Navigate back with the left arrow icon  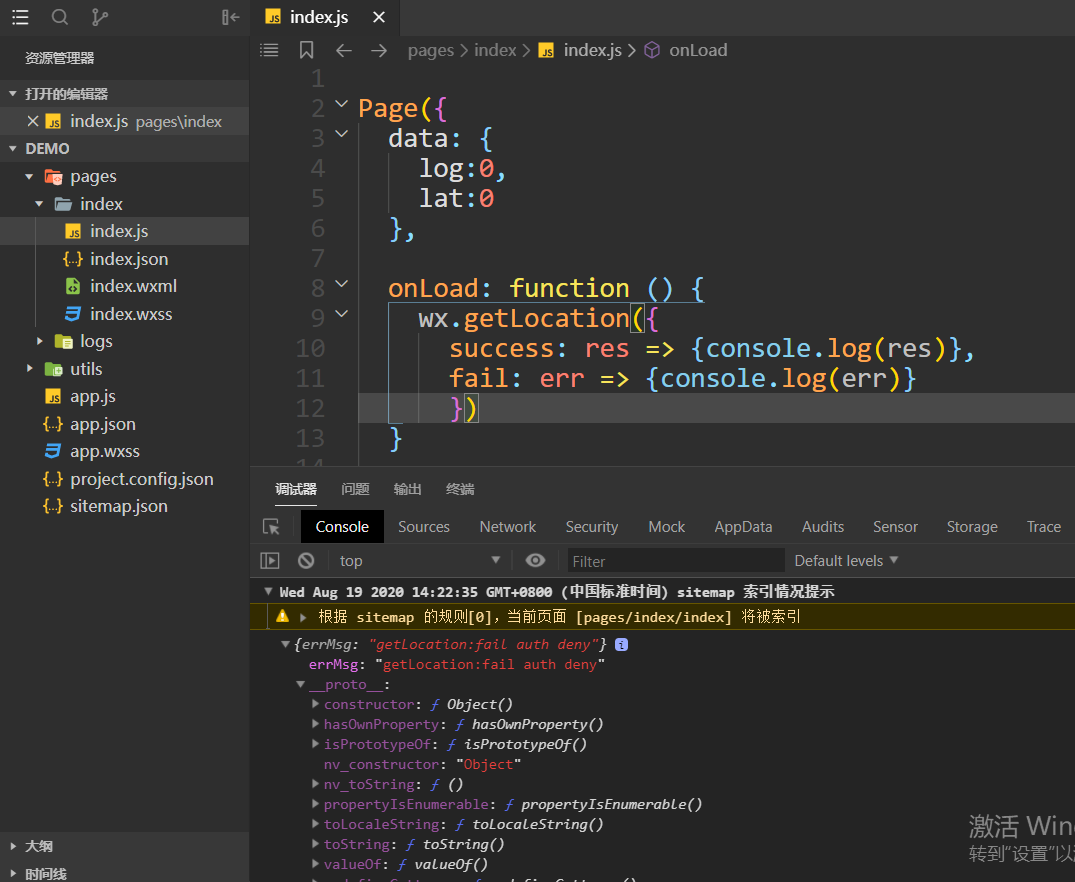pos(343,50)
